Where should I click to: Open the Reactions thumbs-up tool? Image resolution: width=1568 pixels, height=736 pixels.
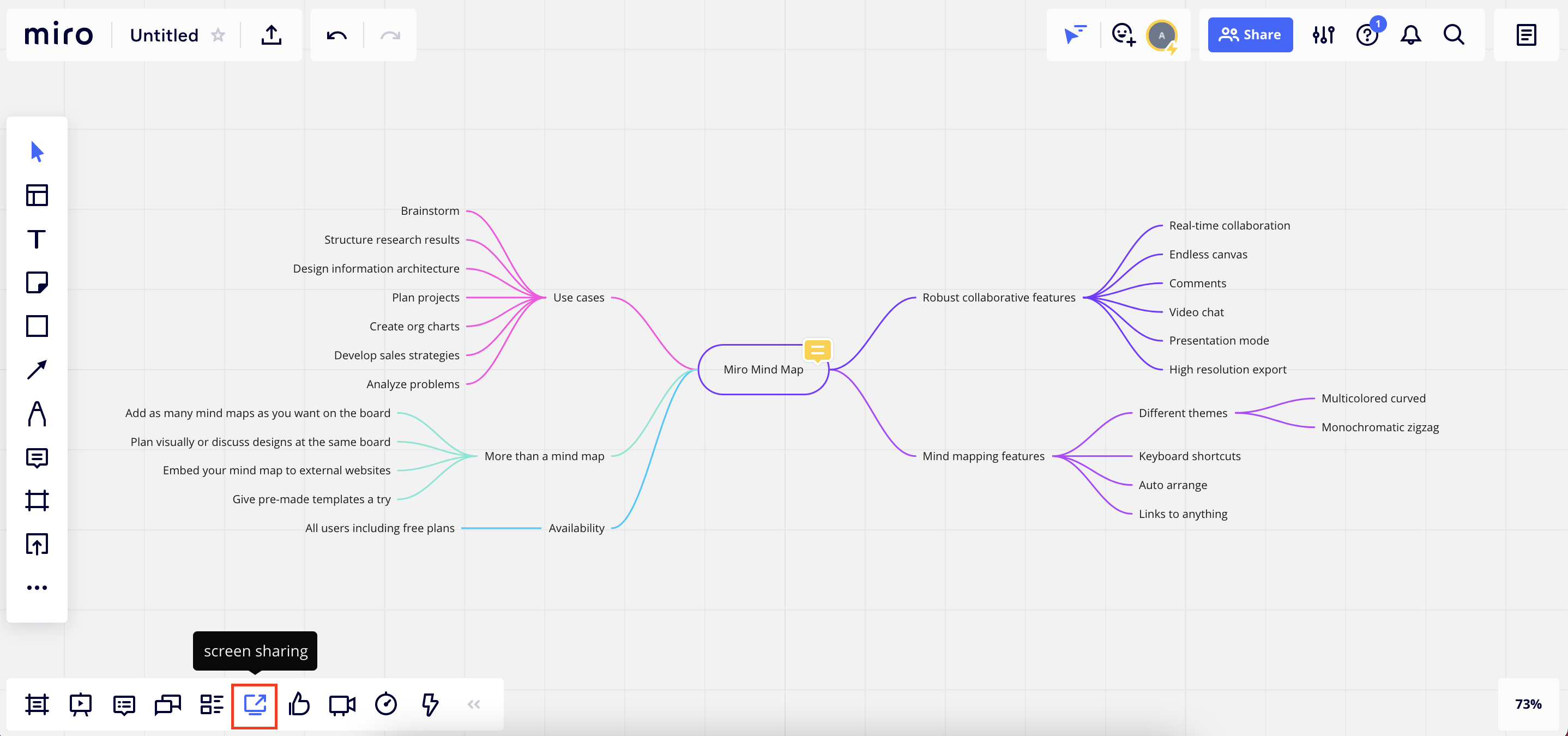(299, 704)
